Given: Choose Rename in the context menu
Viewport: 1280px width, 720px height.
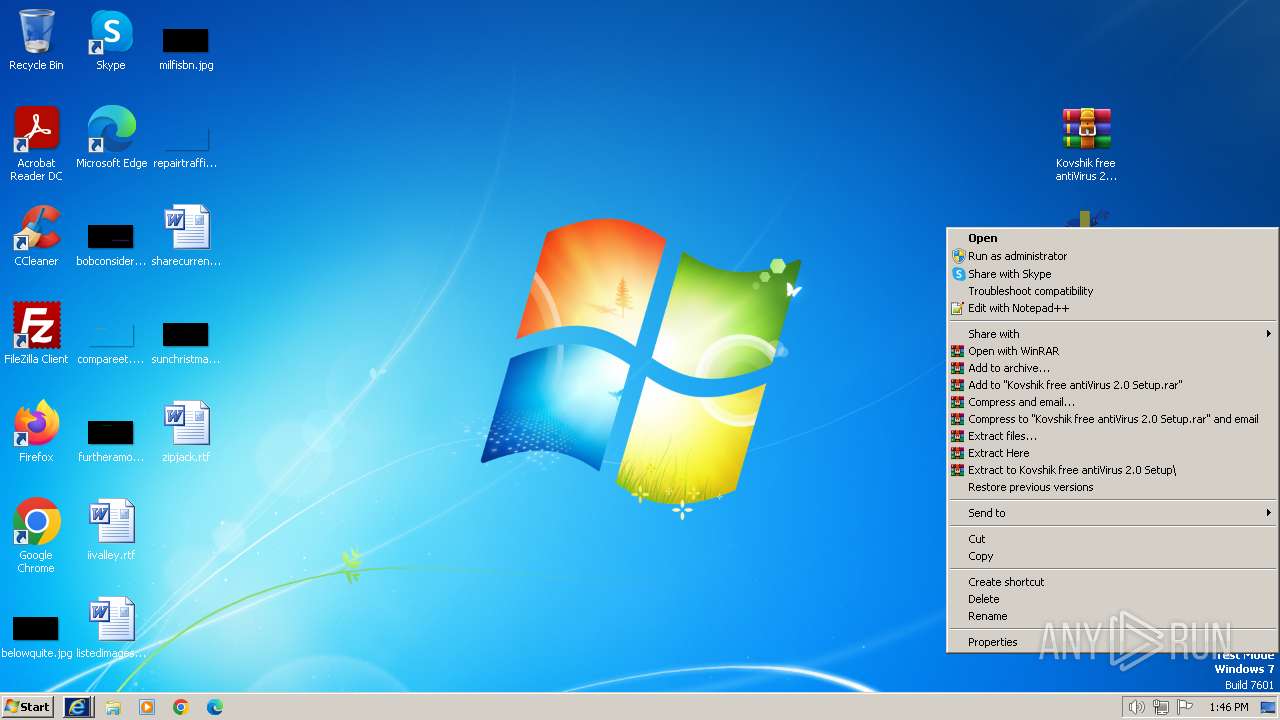Looking at the screenshot, I should click(1112, 616).
